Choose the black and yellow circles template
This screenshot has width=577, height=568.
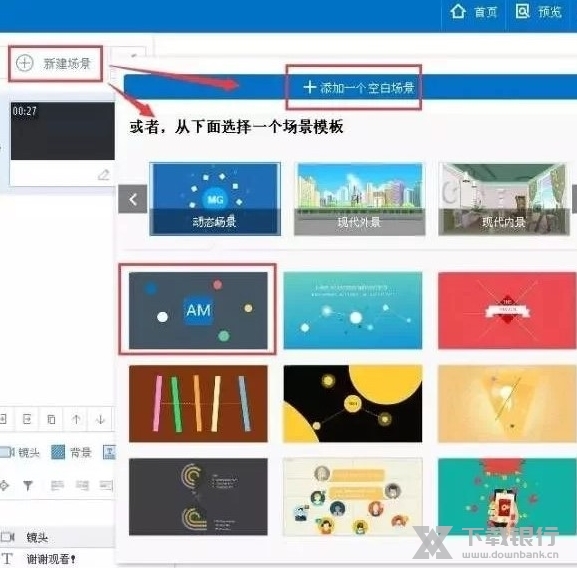point(353,404)
